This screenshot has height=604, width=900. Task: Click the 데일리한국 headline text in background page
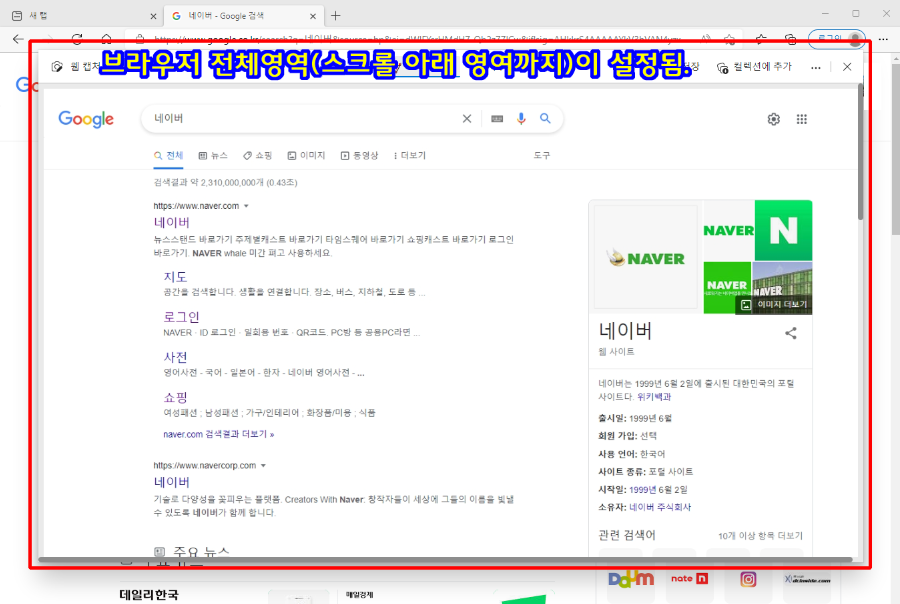point(149,595)
